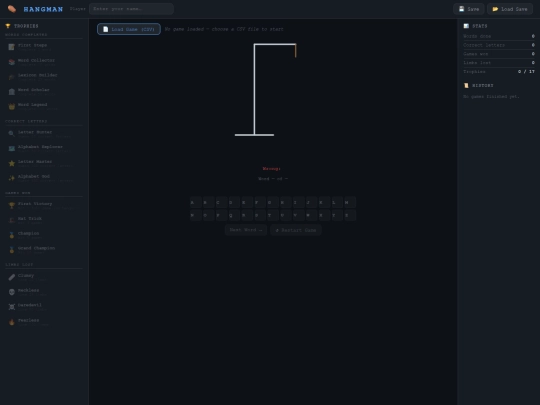Click the scroll icon beside History heading
Viewport: 540px width, 405px height.
(x=466, y=85)
